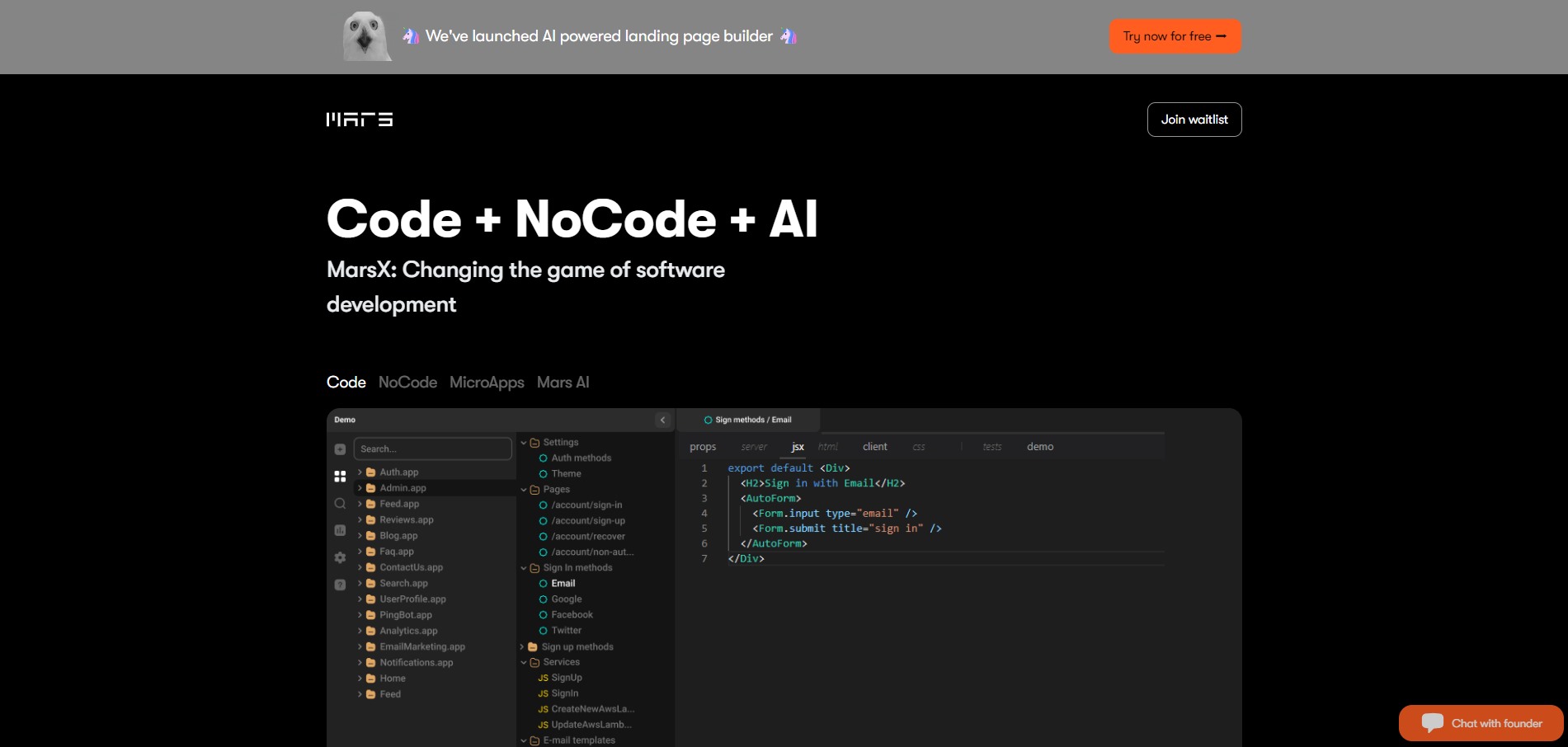Expand the Admin.app folder chevron
This screenshot has height=747, width=1568.
pos(360,488)
